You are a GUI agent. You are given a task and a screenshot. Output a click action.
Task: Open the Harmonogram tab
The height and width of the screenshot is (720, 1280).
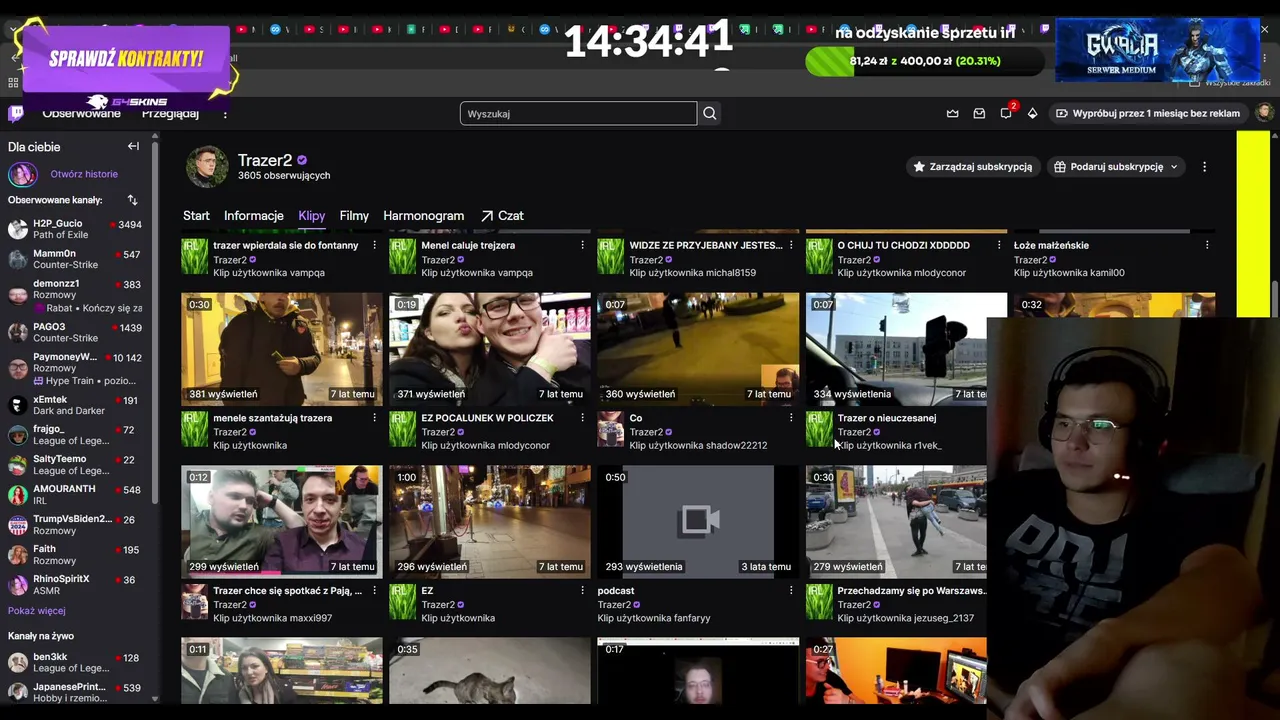pos(424,216)
